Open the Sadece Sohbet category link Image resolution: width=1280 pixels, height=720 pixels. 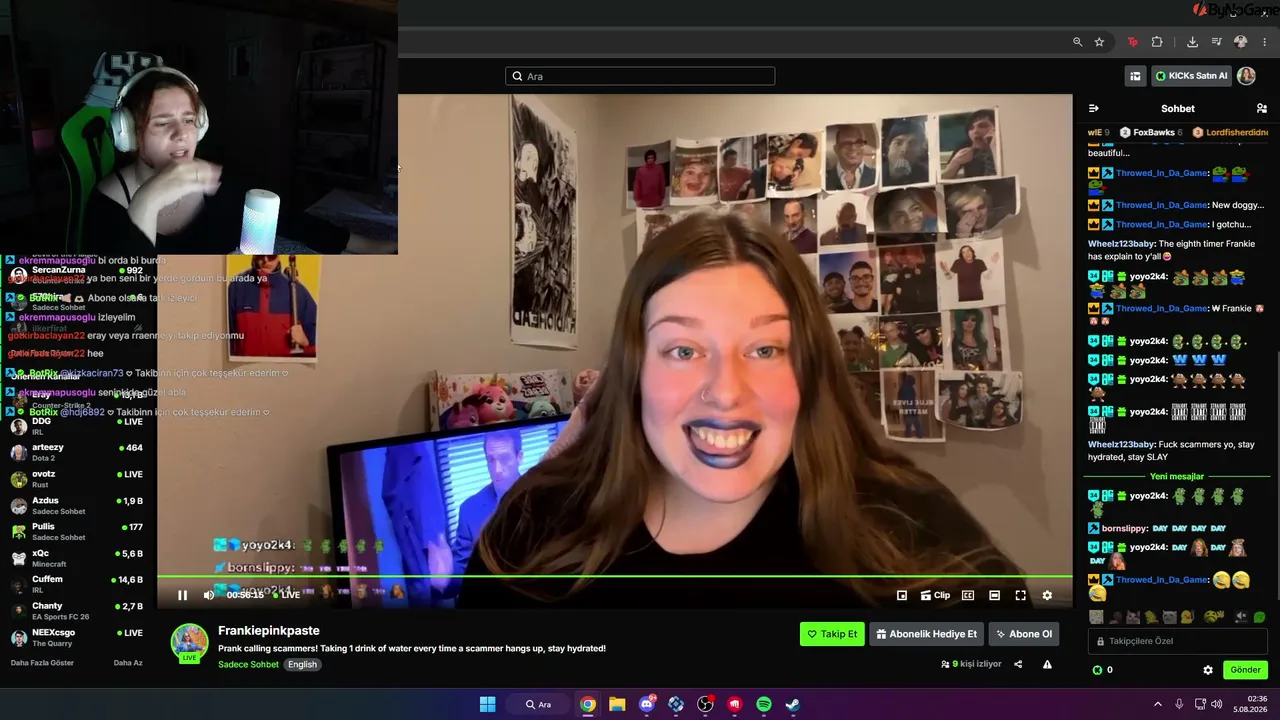[248, 664]
